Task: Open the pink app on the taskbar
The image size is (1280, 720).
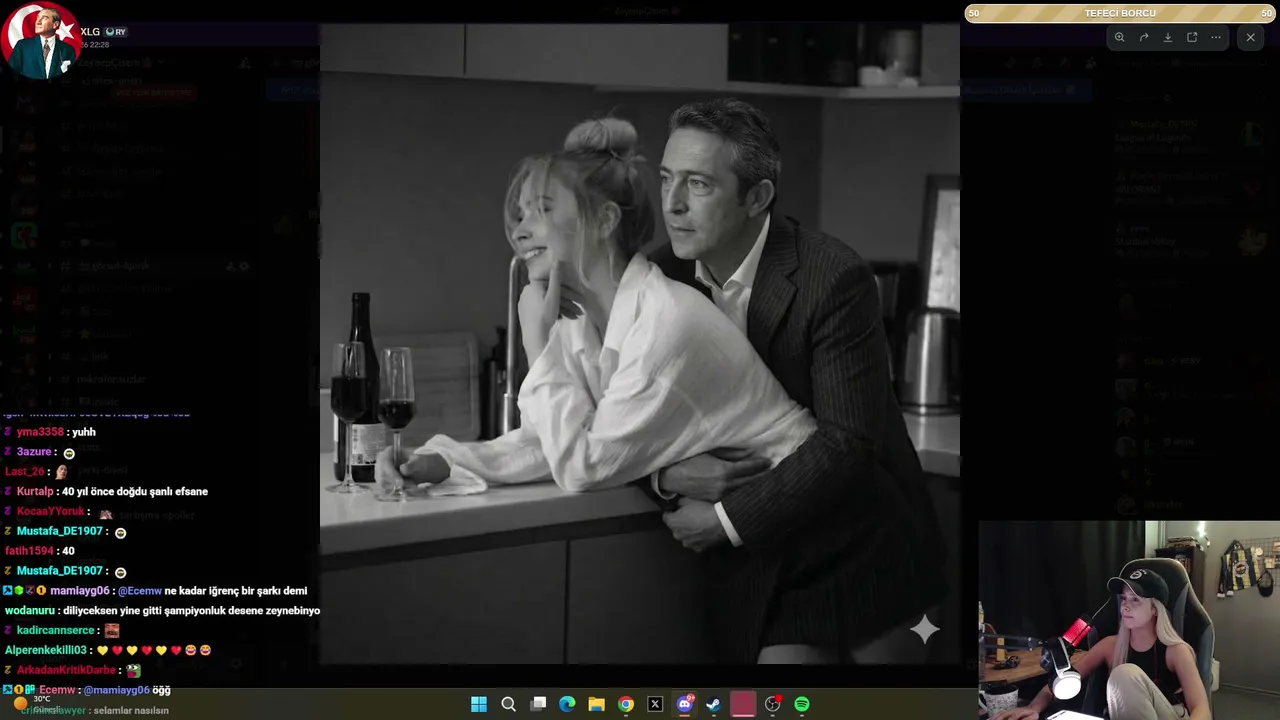Action: 743,704
